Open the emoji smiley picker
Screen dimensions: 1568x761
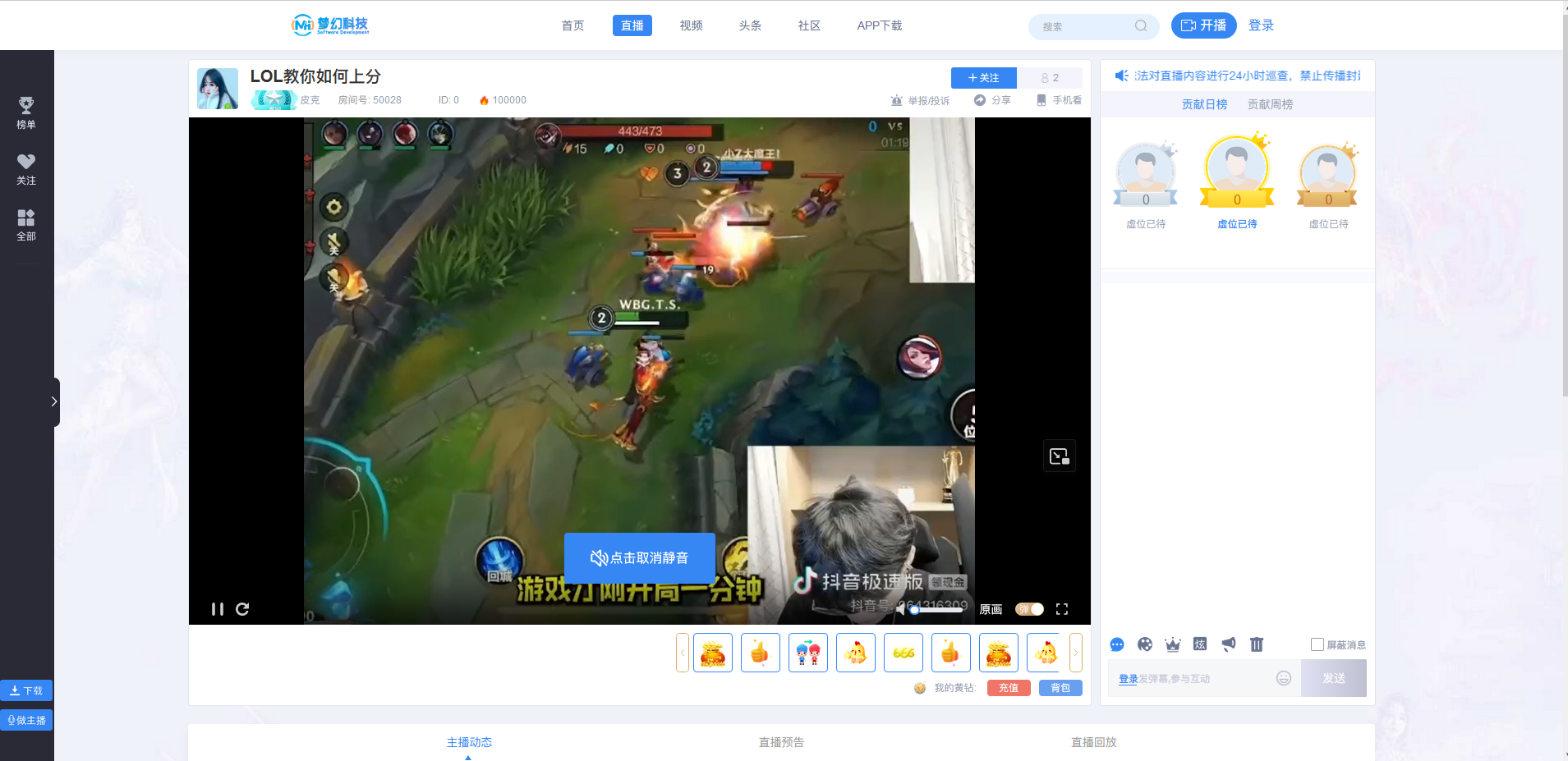tap(1284, 678)
